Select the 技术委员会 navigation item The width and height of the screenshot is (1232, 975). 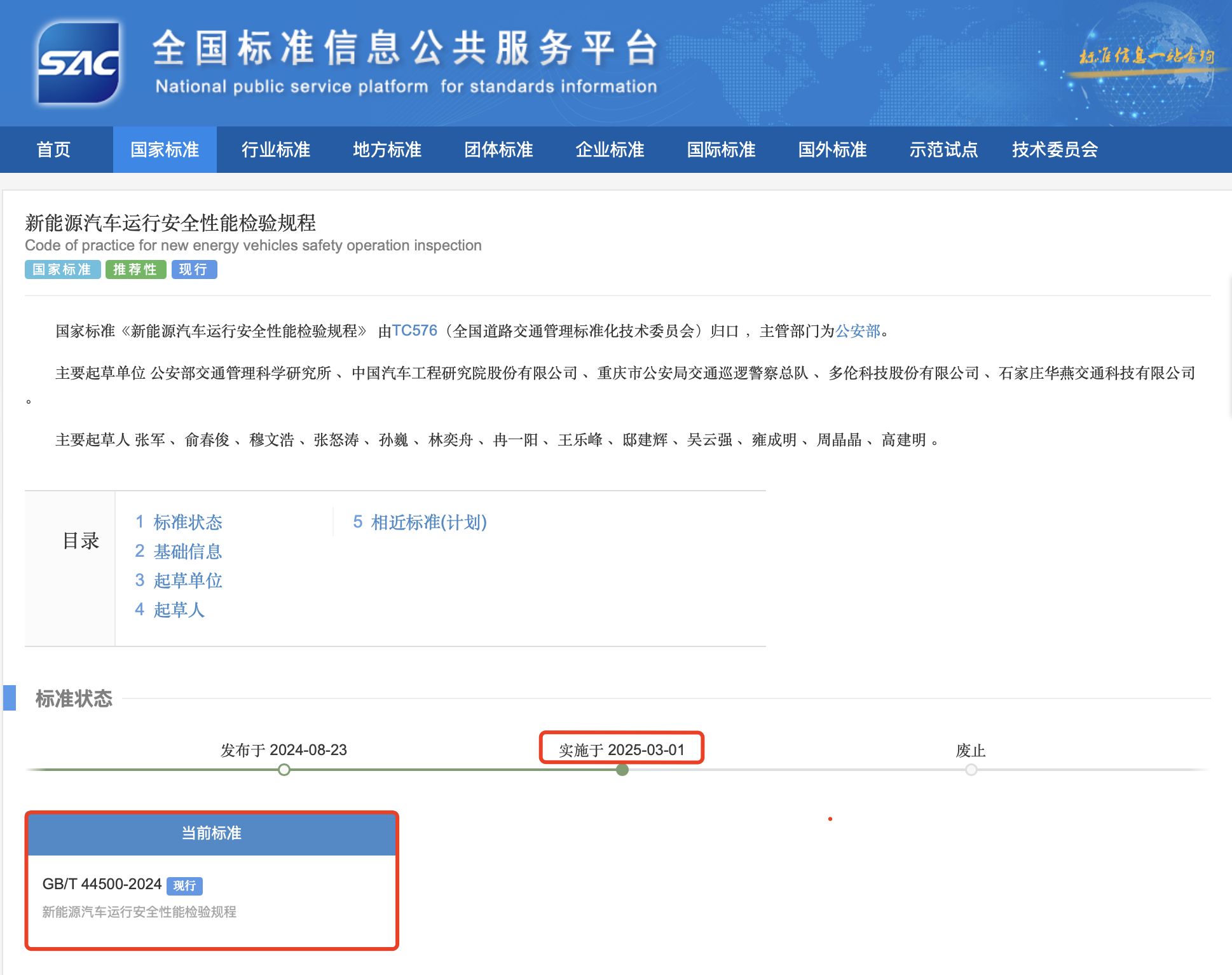pyautogui.click(x=1055, y=150)
